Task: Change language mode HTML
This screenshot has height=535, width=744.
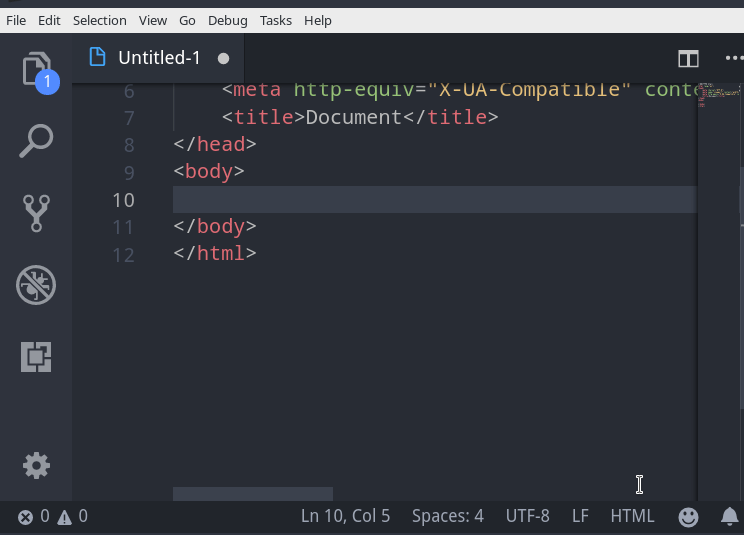Action: coord(632,516)
